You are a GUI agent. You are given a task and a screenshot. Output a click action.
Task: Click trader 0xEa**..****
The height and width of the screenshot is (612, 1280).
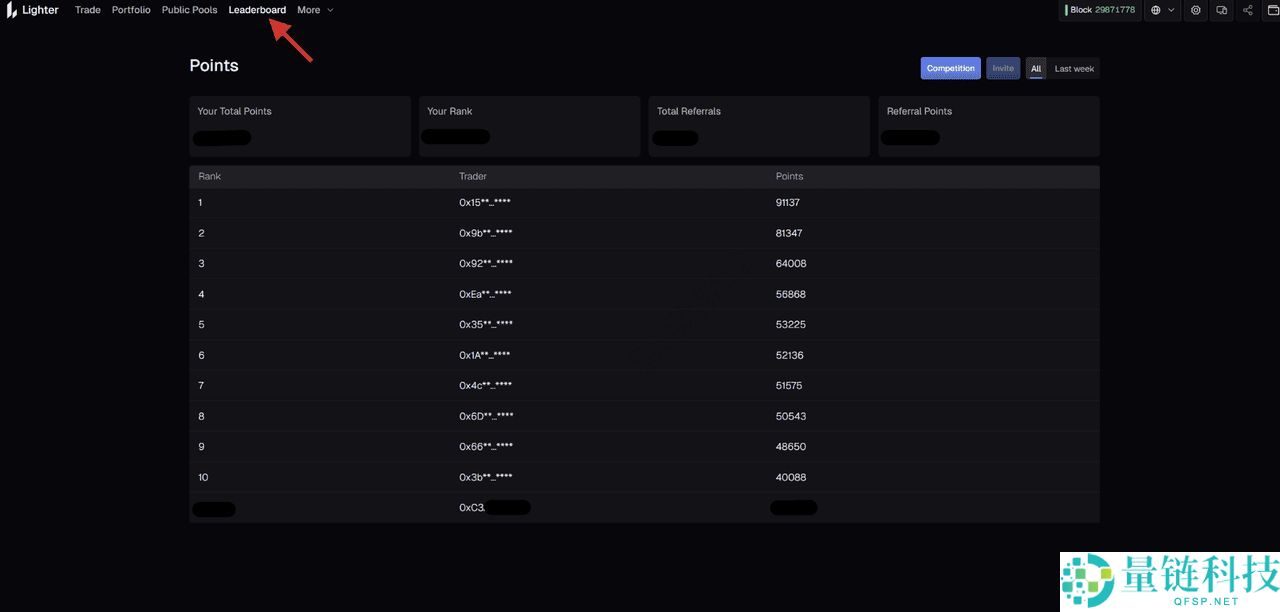(485, 294)
